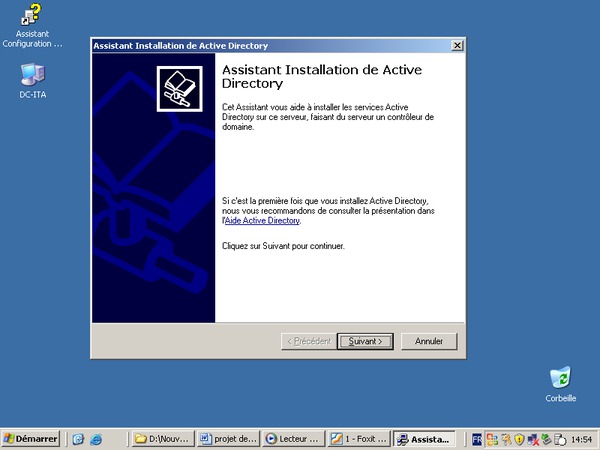Screen dimensions: 600x450
Task: Click the green arrows tray icon
Action: pyautogui.click(x=546, y=439)
